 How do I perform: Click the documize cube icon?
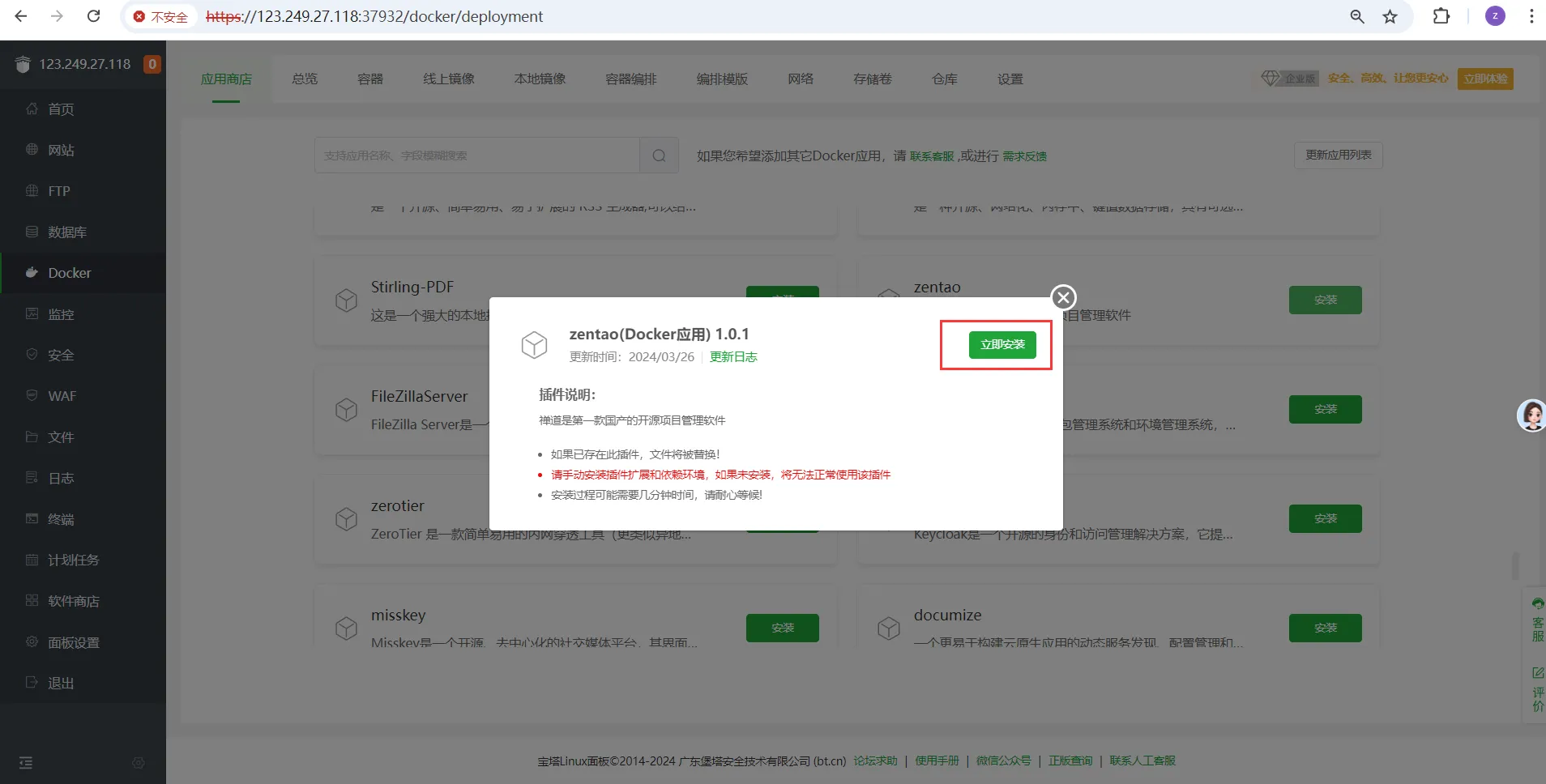(889, 628)
